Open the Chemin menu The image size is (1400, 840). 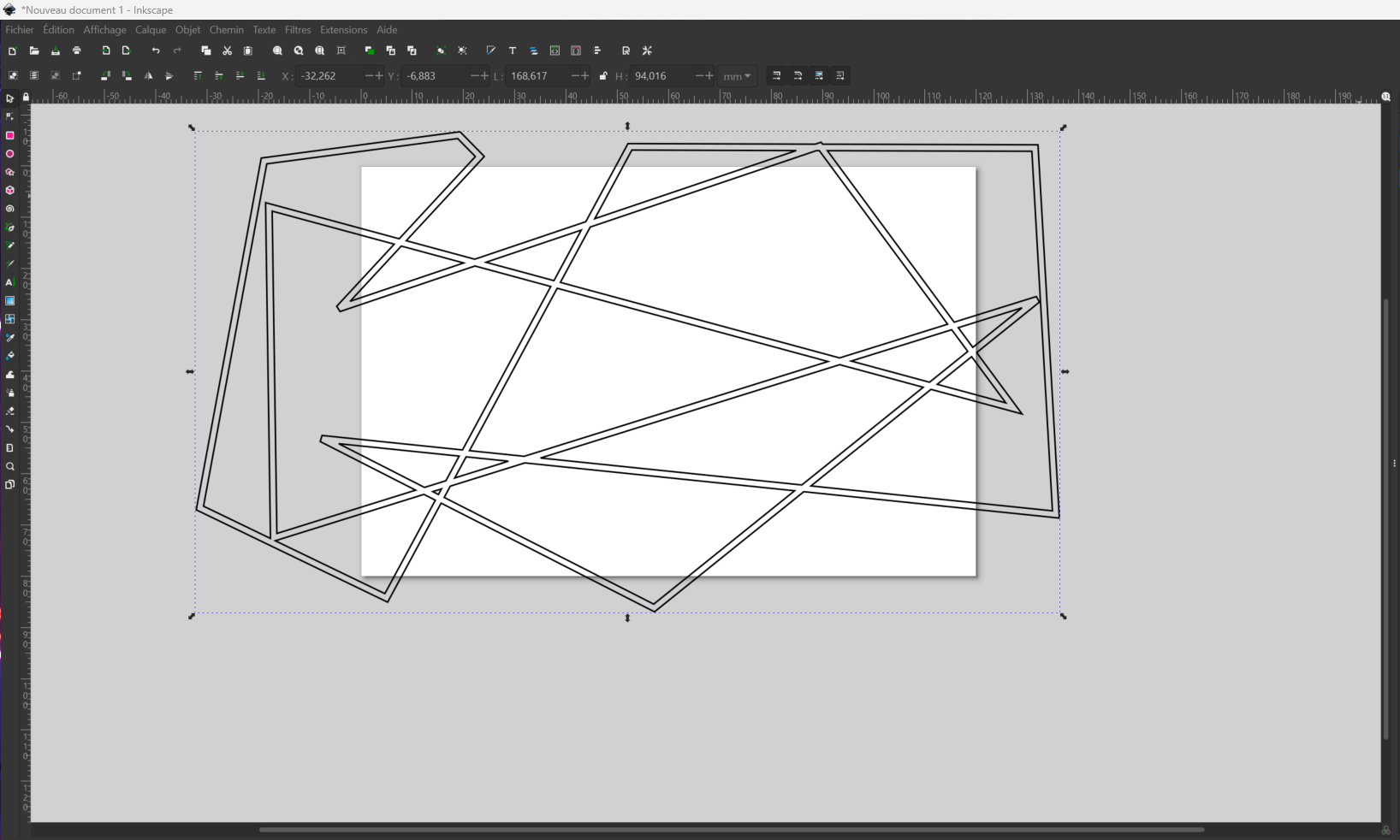(227, 30)
